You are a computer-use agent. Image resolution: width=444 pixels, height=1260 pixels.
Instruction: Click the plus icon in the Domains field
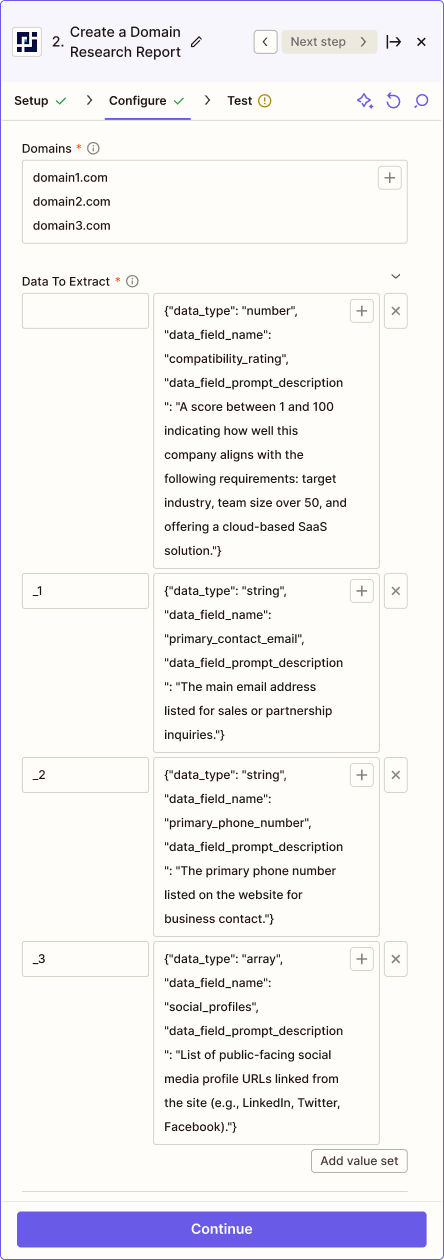tap(390, 178)
